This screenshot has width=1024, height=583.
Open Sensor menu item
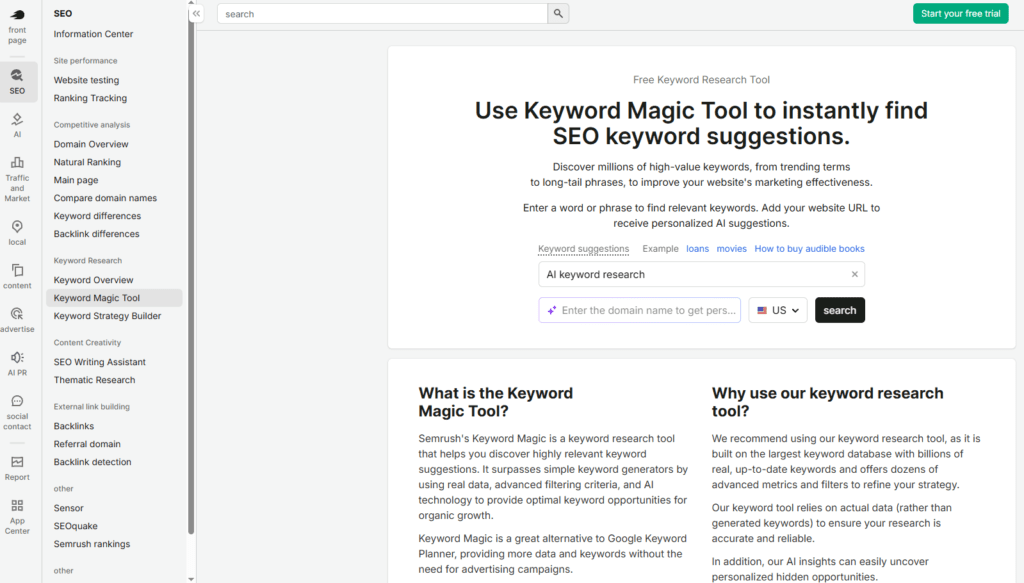pos(69,508)
